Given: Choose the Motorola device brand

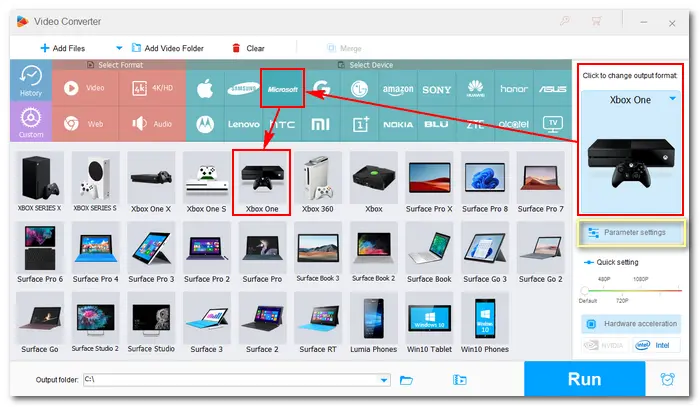Looking at the screenshot, I should 205,124.
